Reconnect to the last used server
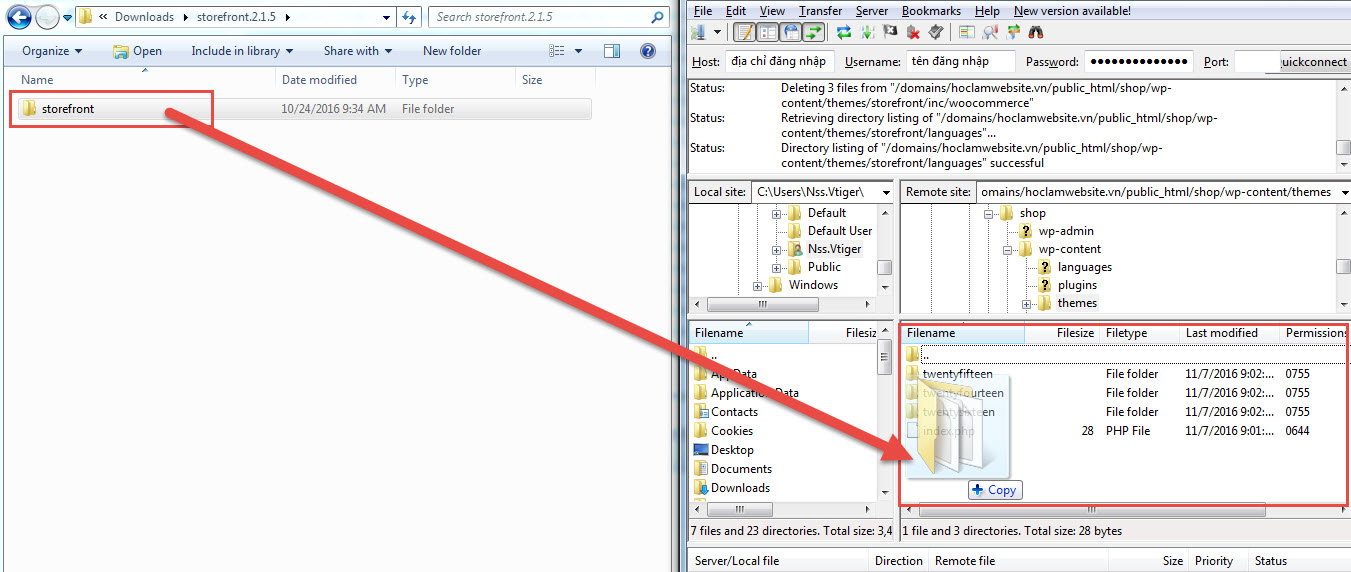 [x=935, y=32]
